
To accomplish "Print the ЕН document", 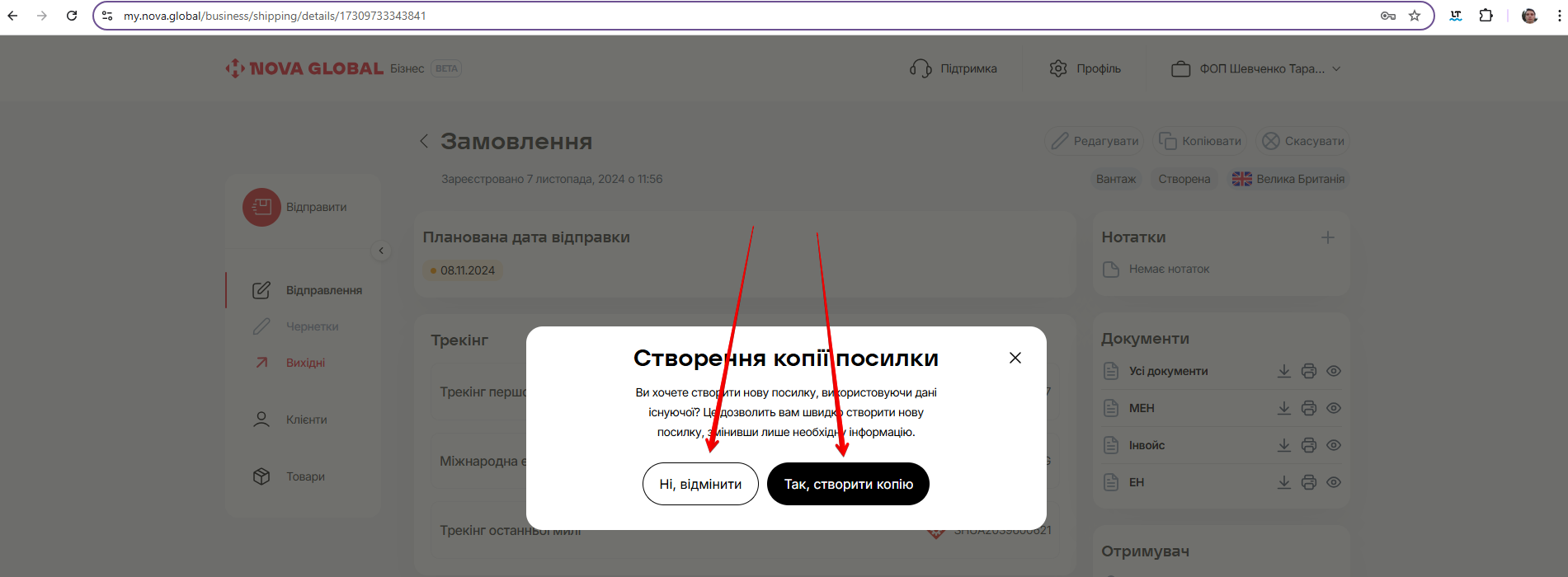I will [1309, 482].
